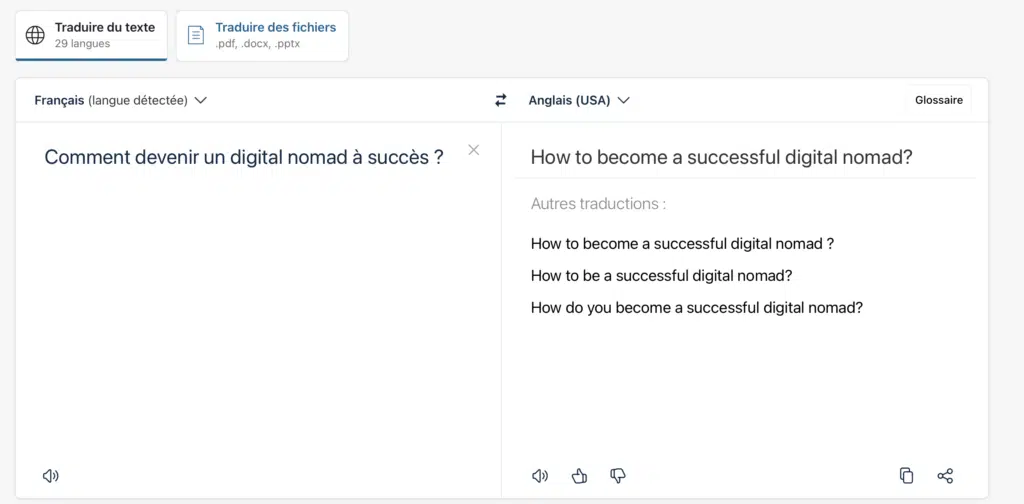Copy the translated text
This screenshot has width=1024, height=504.
tap(906, 476)
